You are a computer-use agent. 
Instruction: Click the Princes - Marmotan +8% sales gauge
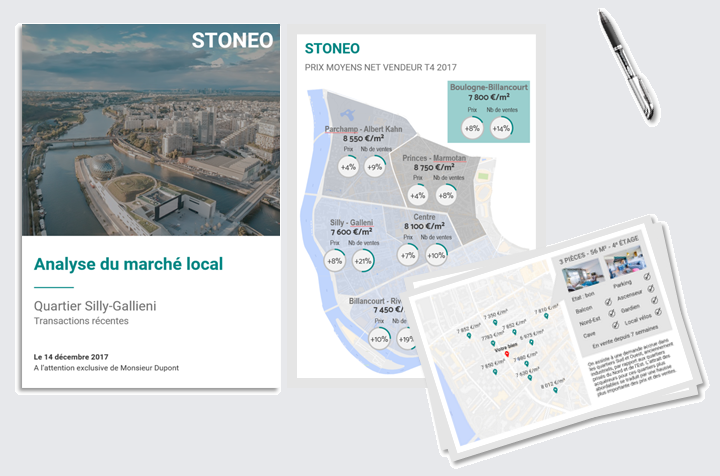pyautogui.click(x=445, y=196)
